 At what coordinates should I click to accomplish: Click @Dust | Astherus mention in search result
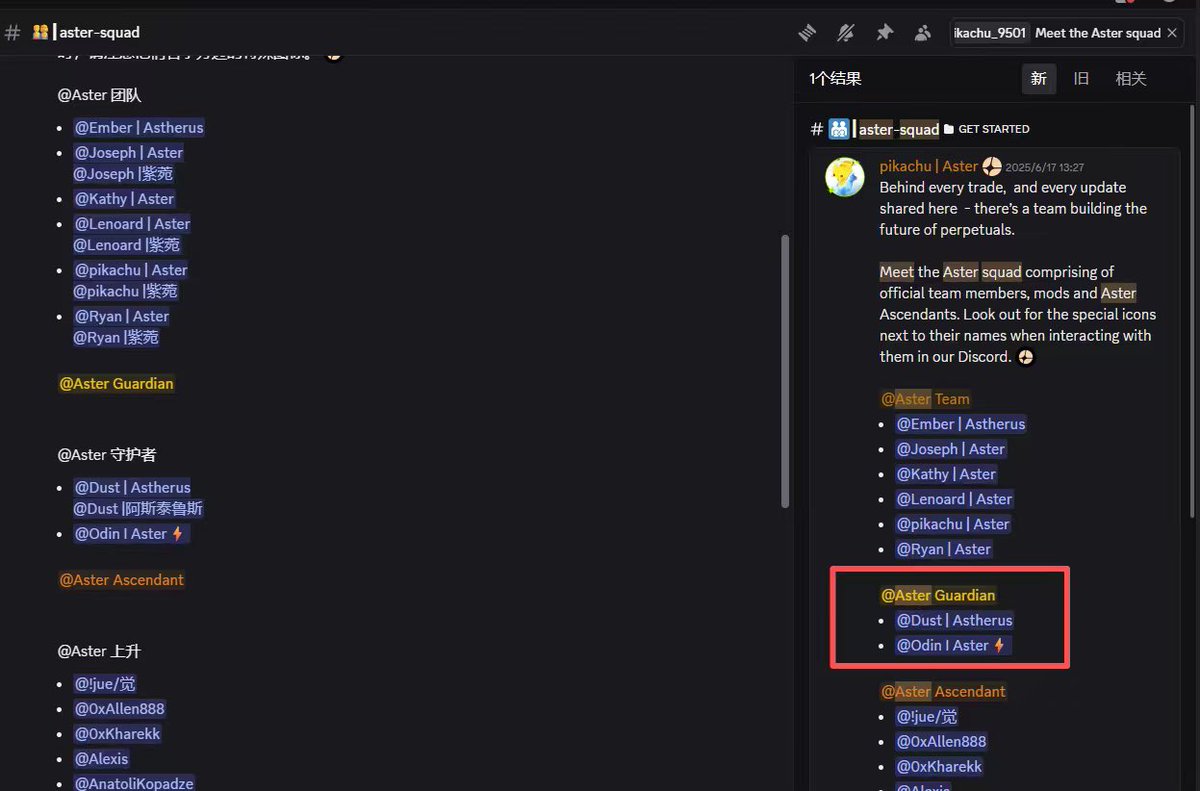tap(954, 620)
